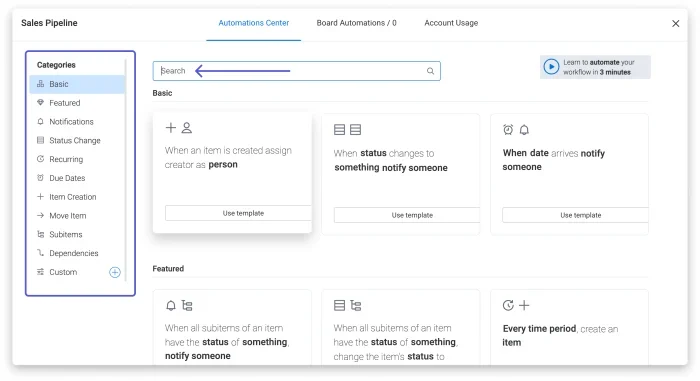Open the Recurring category
This screenshot has width=700, height=381.
point(77,159)
